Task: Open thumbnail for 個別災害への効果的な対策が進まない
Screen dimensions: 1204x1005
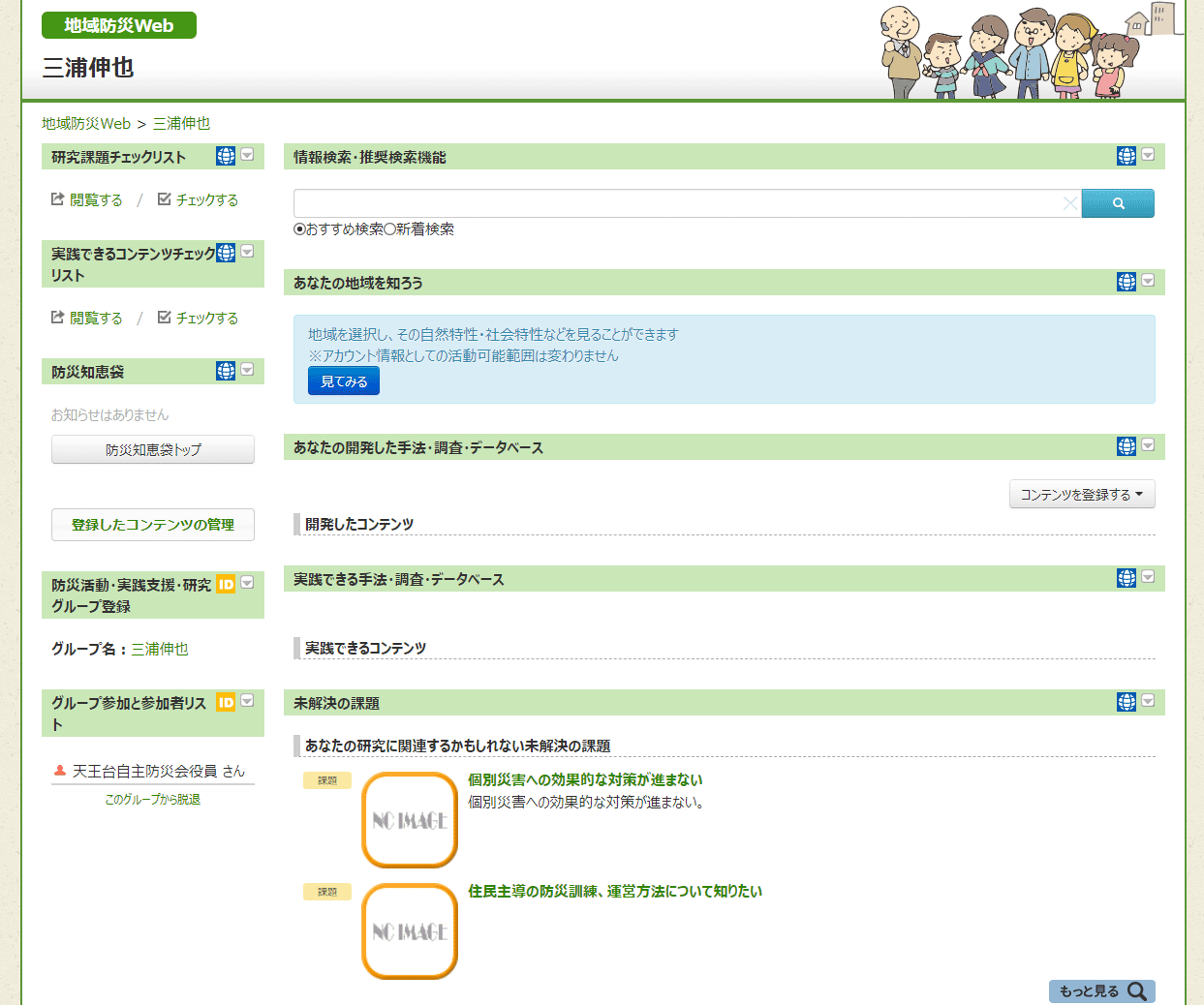Action: [x=410, y=820]
